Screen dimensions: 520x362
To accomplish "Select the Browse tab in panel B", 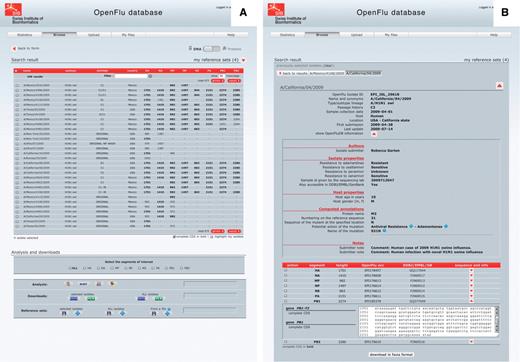I will 322,34.
